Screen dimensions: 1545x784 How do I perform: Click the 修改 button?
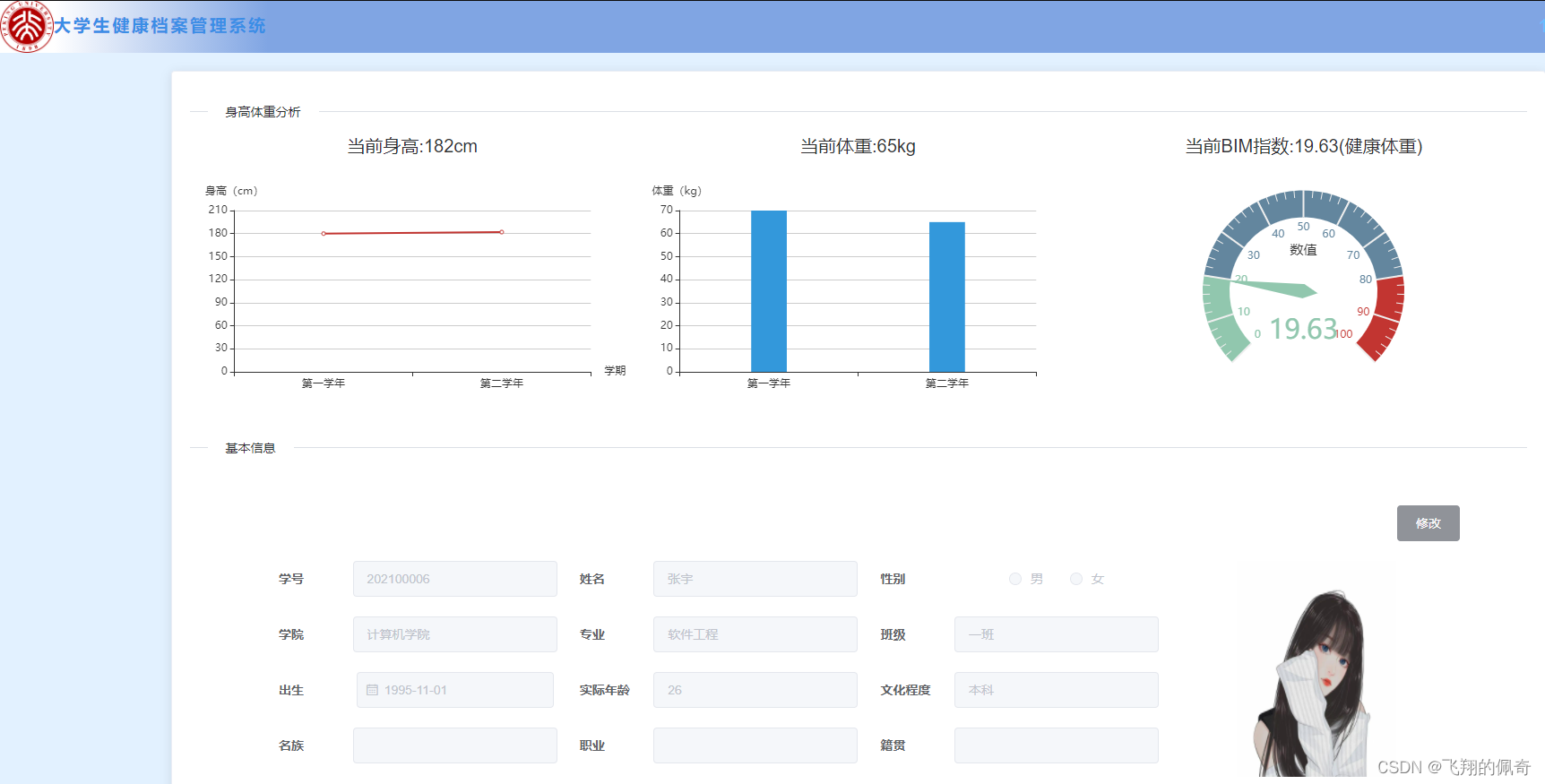(1428, 523)
